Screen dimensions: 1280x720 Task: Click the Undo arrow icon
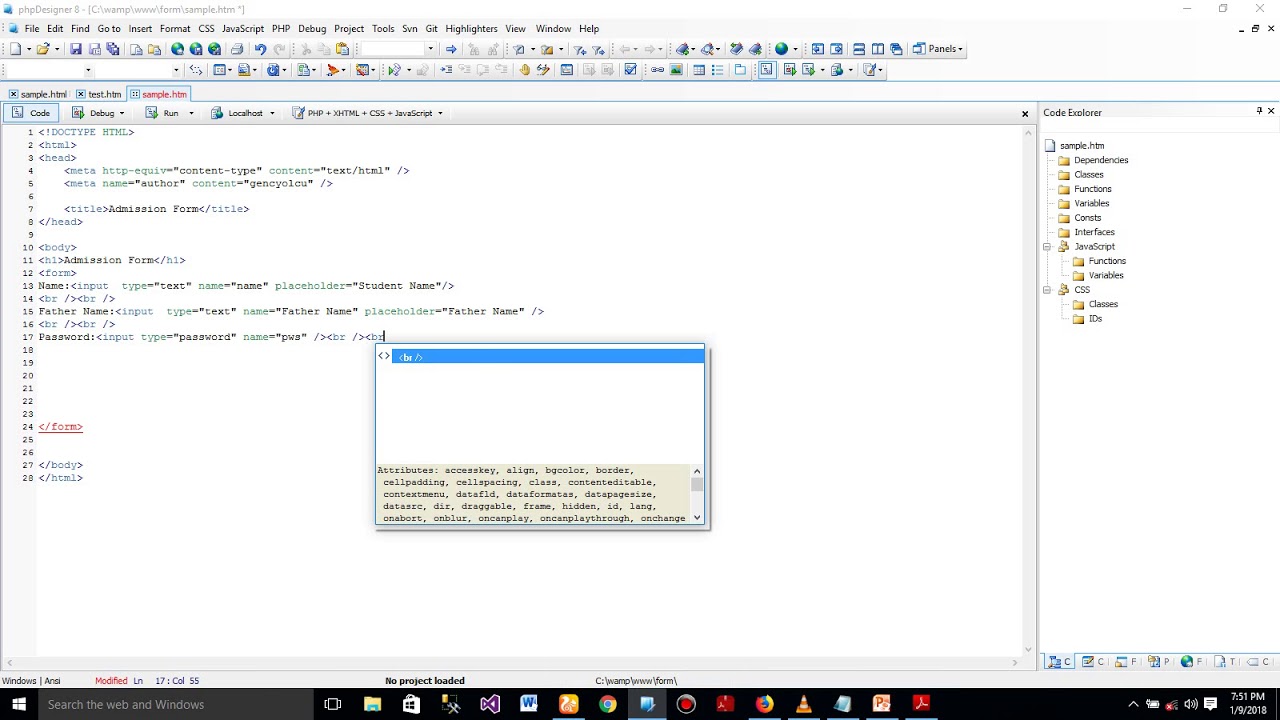click(x=260, y=49)
